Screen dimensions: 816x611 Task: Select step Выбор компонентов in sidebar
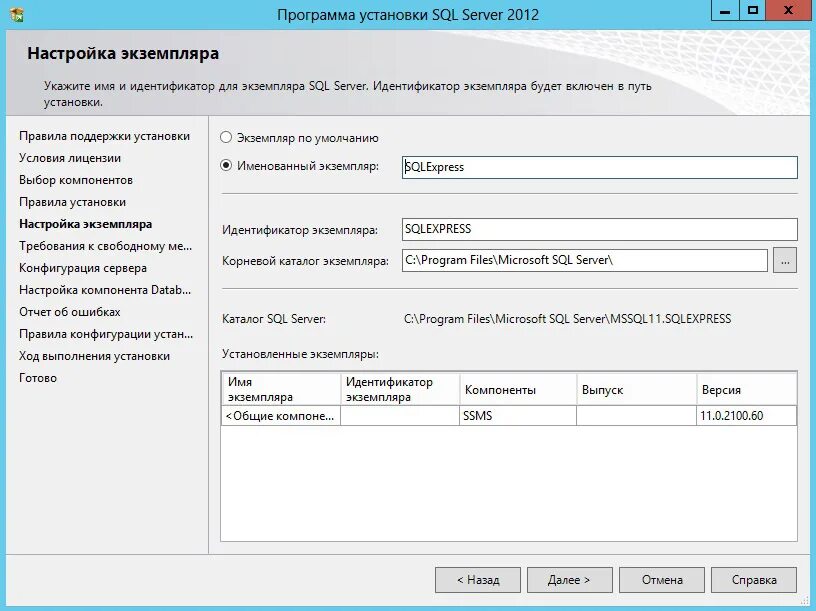pyautogui.click(x=76, y=180)
